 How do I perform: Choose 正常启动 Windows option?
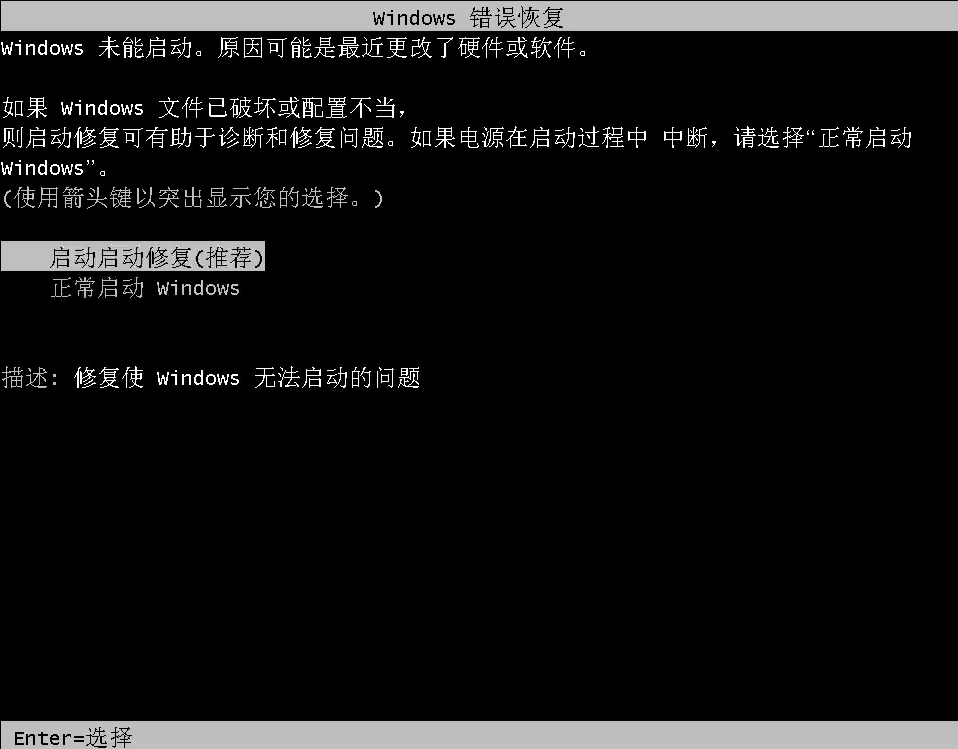pos(145,288)
